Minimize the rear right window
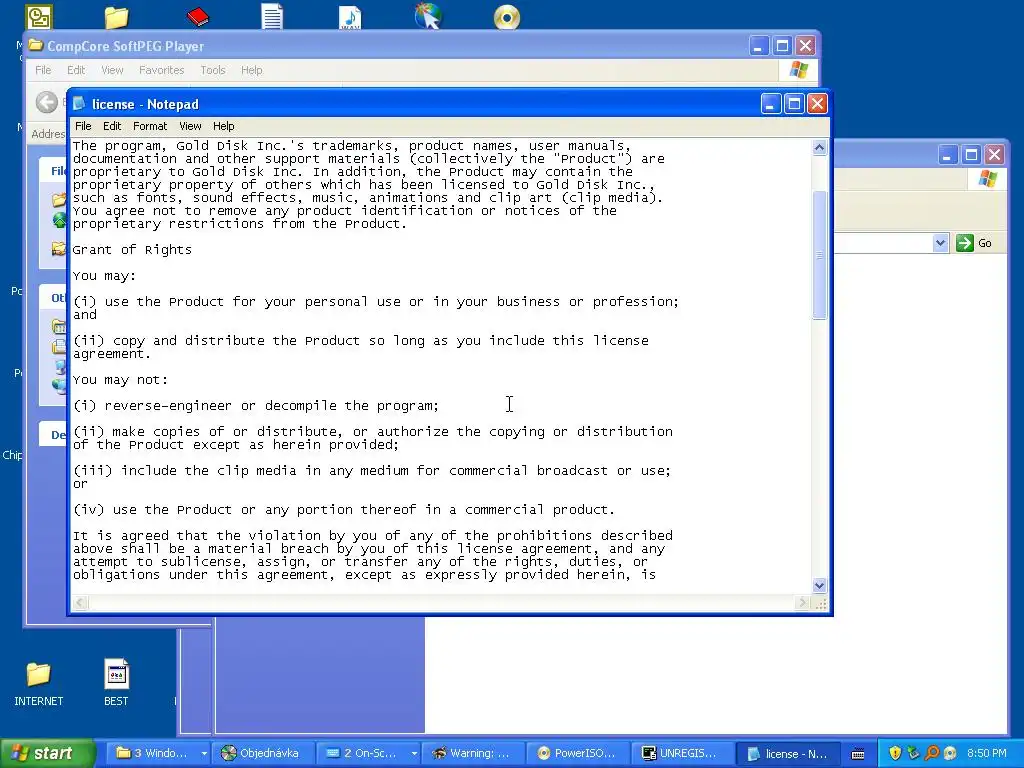The image size is (1024, 768). click(x=948, y=155)
